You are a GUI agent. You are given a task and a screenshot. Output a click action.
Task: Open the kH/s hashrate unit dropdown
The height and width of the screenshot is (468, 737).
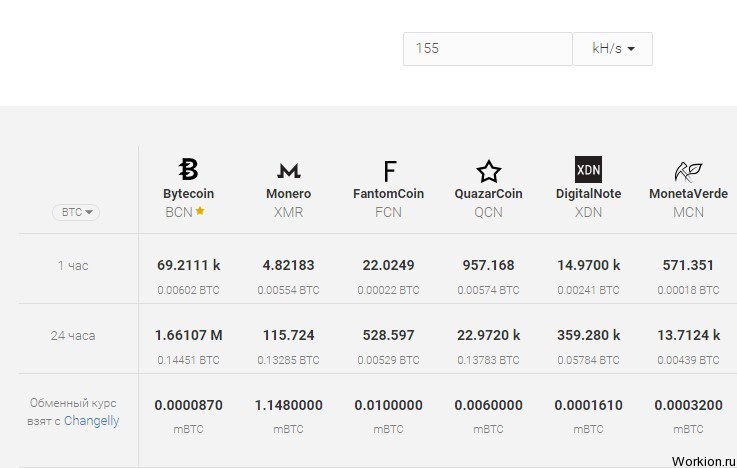pyautogui.click(x=612, y=48)
